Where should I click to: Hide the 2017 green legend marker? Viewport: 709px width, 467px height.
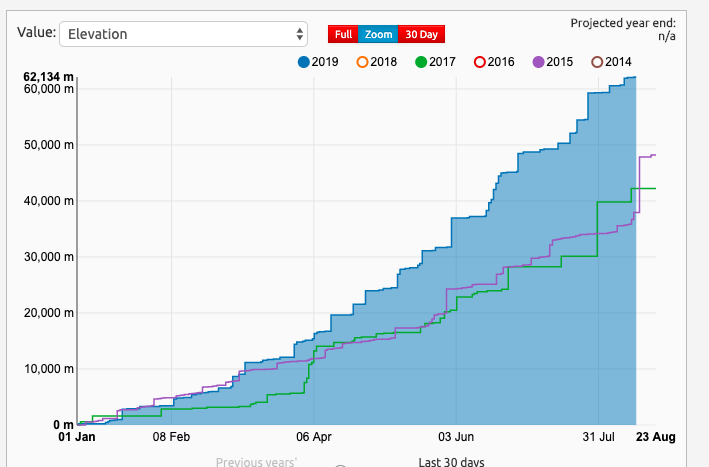click(421, 62)
